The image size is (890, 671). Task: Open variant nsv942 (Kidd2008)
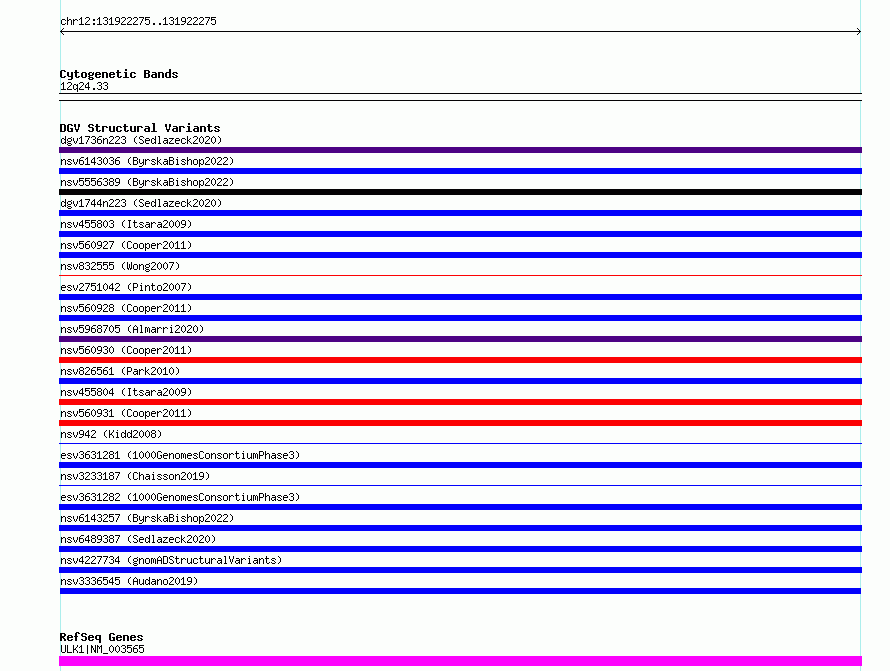111,434
